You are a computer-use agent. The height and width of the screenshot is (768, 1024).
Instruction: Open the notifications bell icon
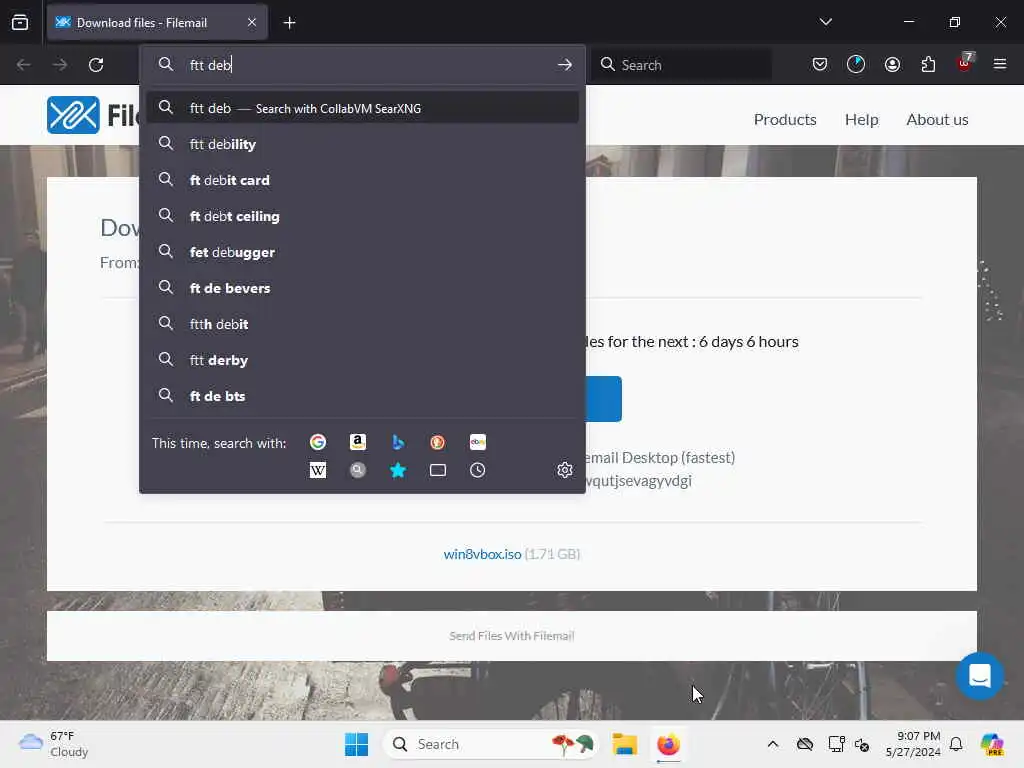956,744
